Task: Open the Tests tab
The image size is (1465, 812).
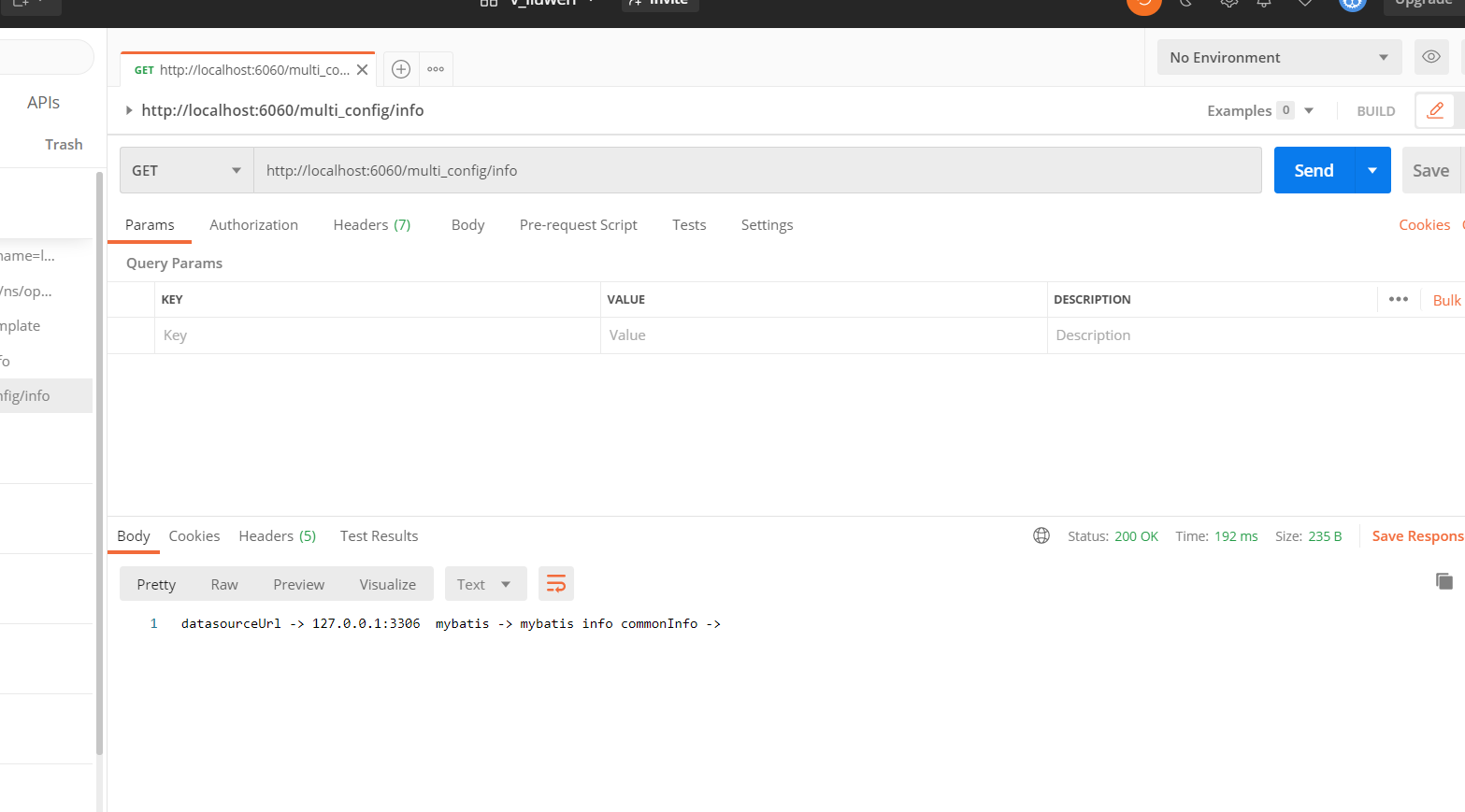Action: [689, 225]
